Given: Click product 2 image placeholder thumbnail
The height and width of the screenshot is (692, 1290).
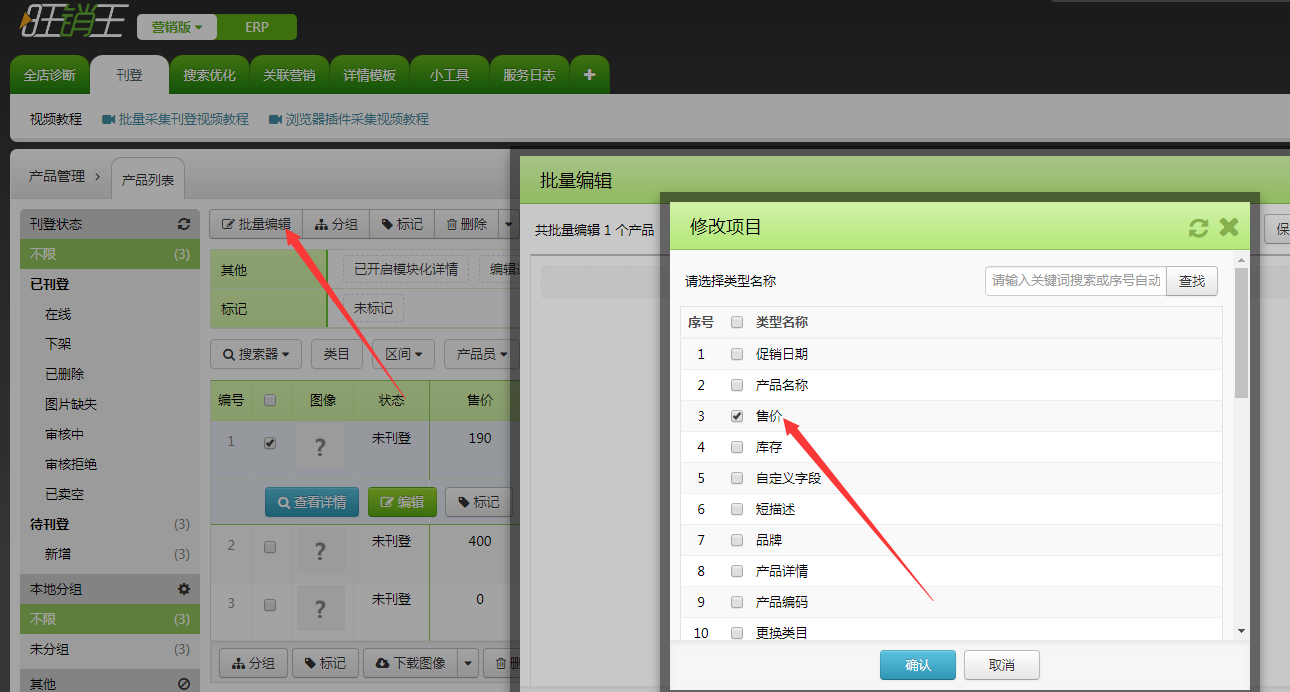Looking at the screenshot, I should tap(320, 550).
